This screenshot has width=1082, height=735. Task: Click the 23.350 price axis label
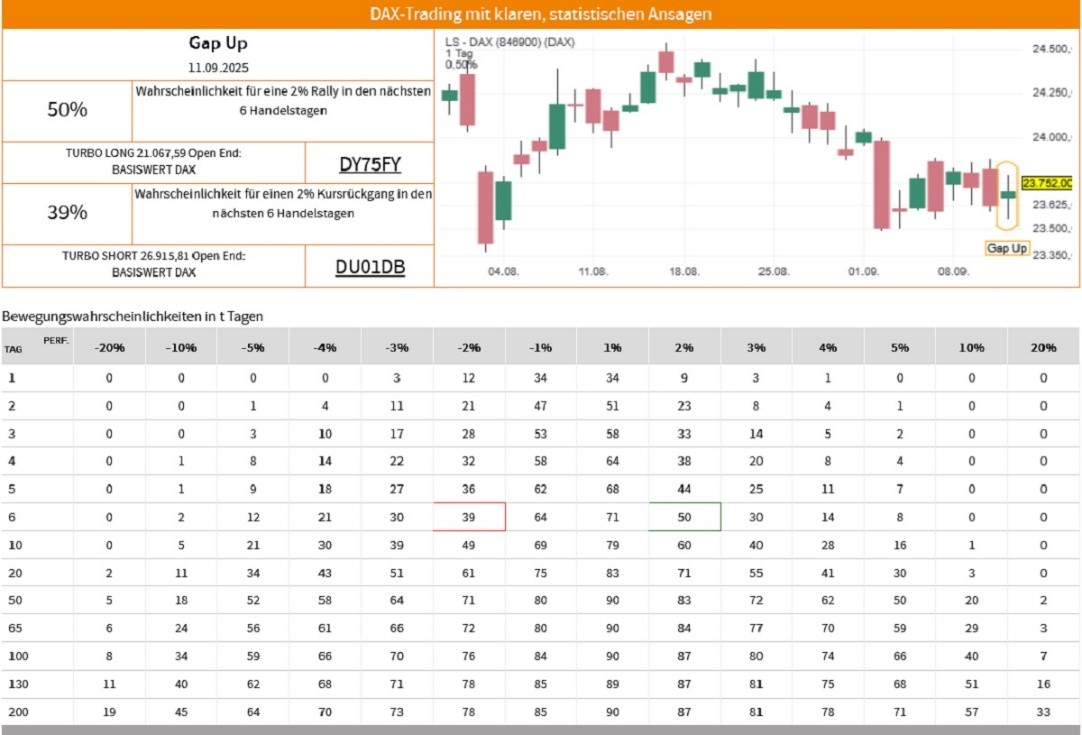pos(1052,255)
